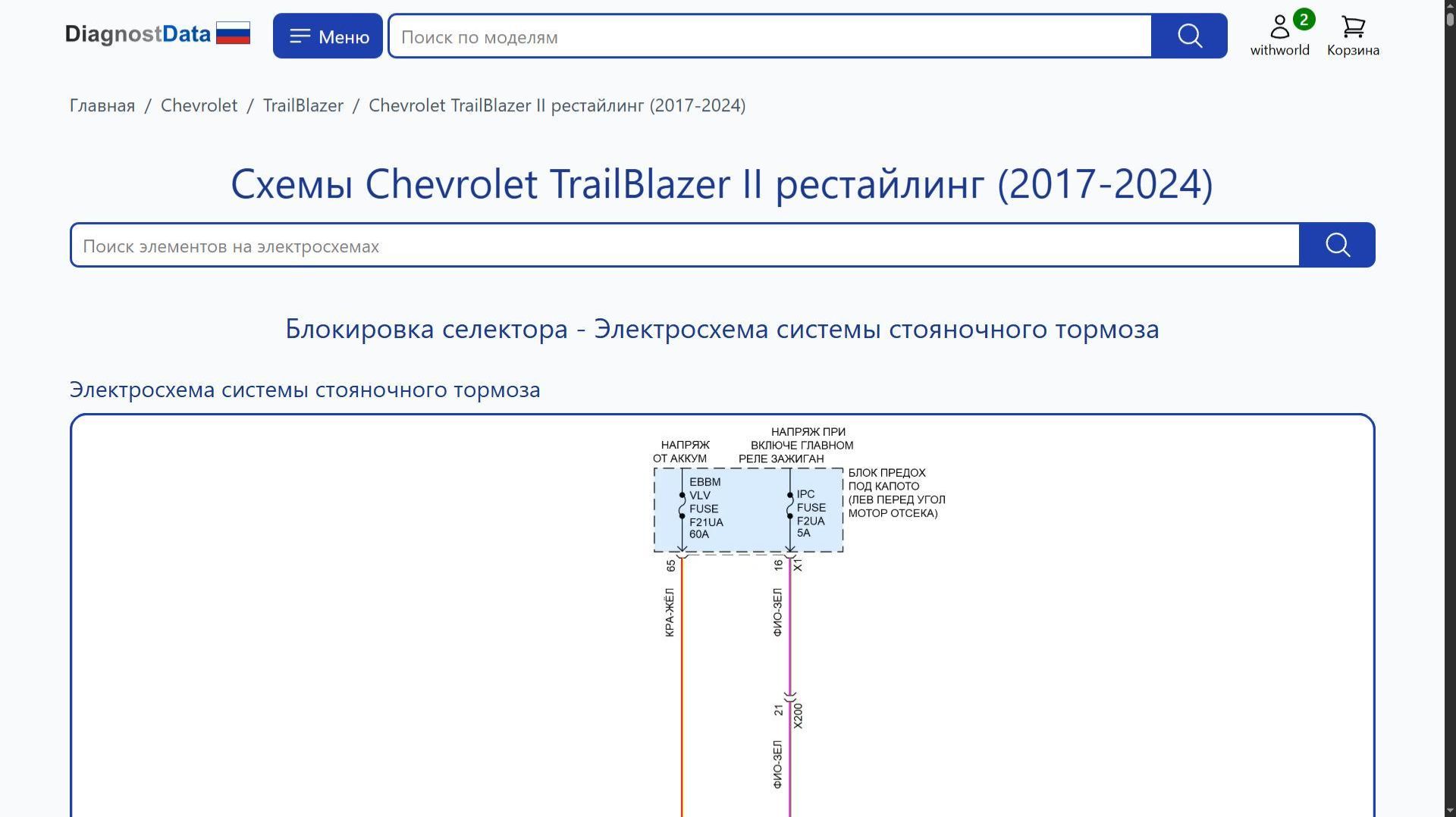Open the withworld user account icon
The width and height of the screenshot is (1456, 817).
[1279, 36]
